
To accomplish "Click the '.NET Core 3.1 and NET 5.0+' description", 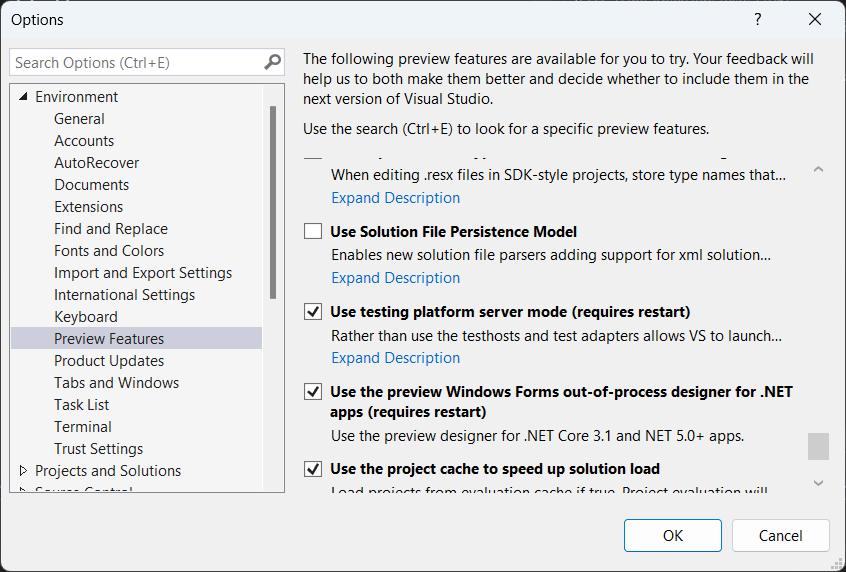I will pos(537,435).
